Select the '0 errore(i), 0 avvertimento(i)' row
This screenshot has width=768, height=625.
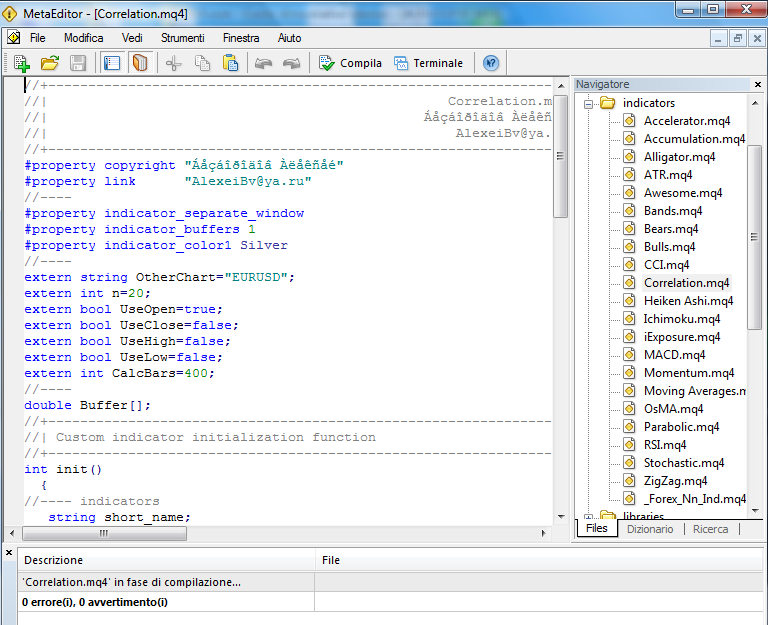pyautogui.click(x=391, y=602)
